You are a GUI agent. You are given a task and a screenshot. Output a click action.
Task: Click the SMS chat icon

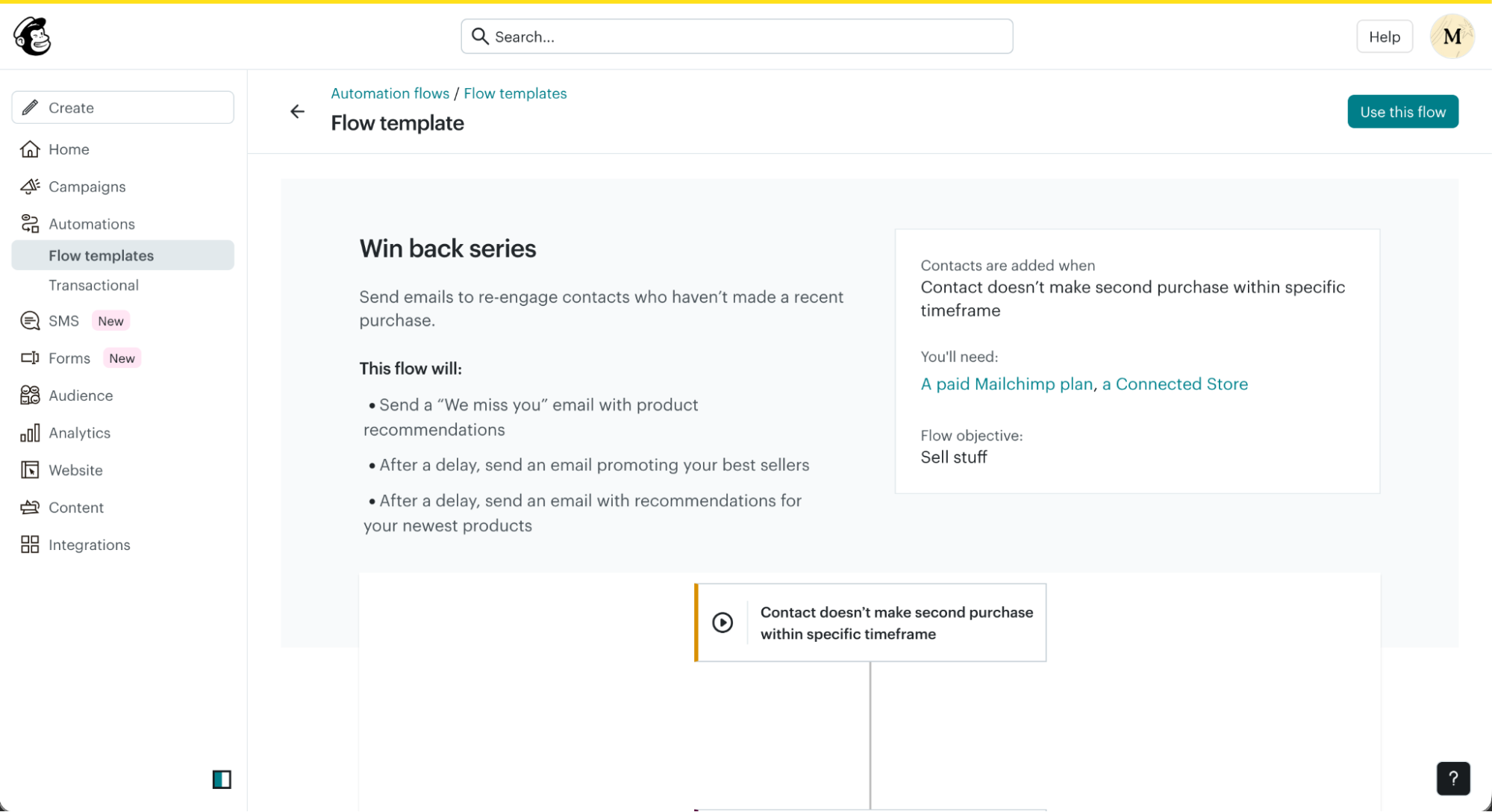(30, 320)
